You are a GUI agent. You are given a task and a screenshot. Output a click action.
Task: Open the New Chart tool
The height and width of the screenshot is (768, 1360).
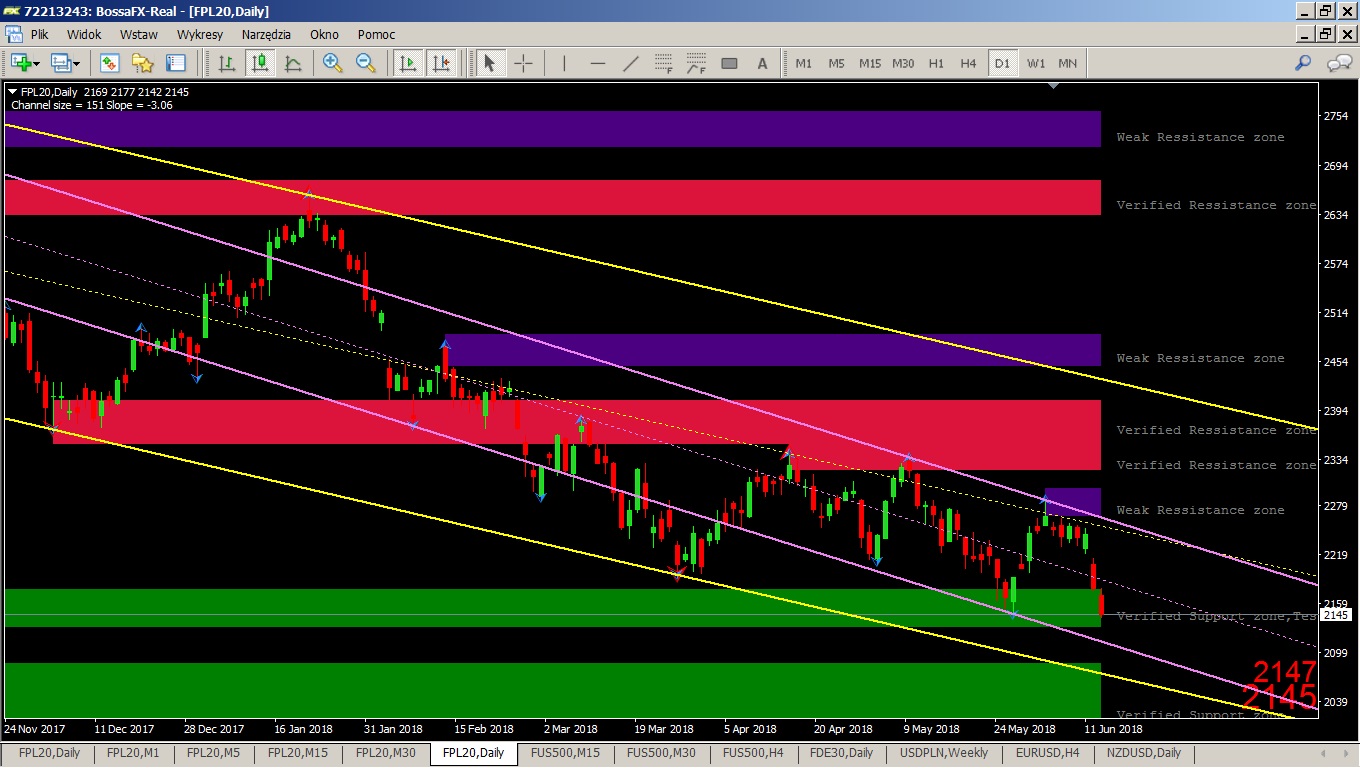pos(19,63)
